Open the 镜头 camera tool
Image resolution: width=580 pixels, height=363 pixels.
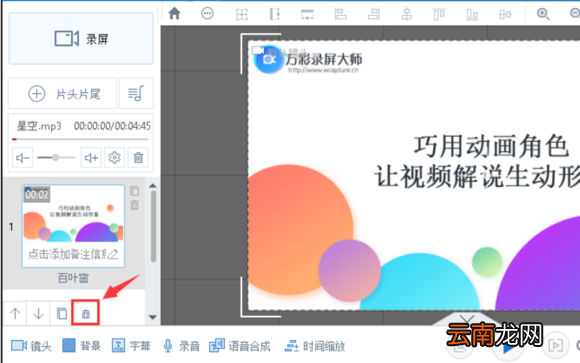tap(31, 346)
